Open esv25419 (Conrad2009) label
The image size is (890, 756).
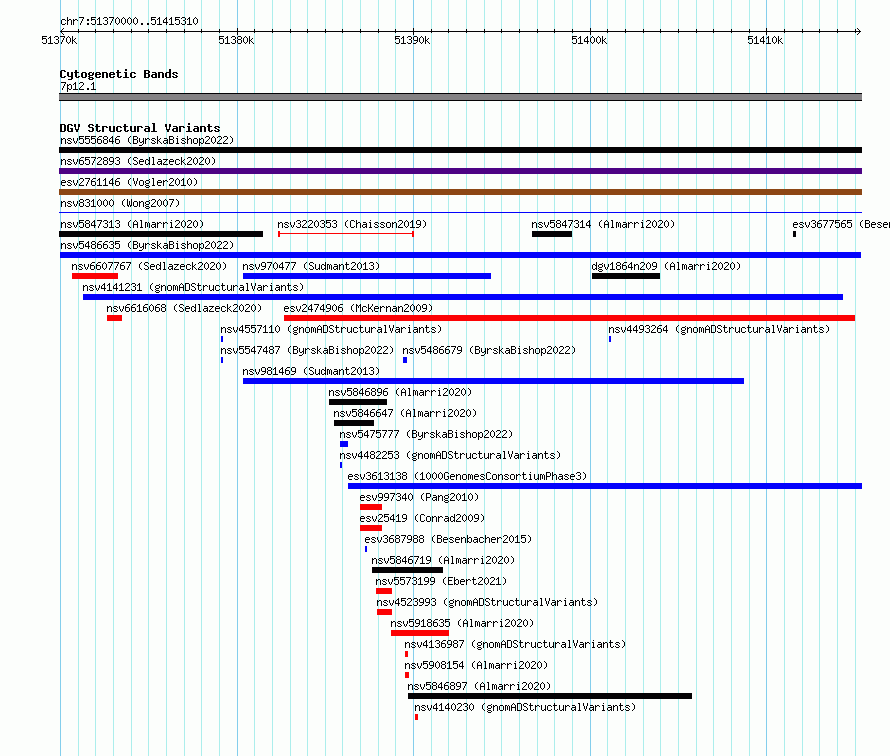422,518
